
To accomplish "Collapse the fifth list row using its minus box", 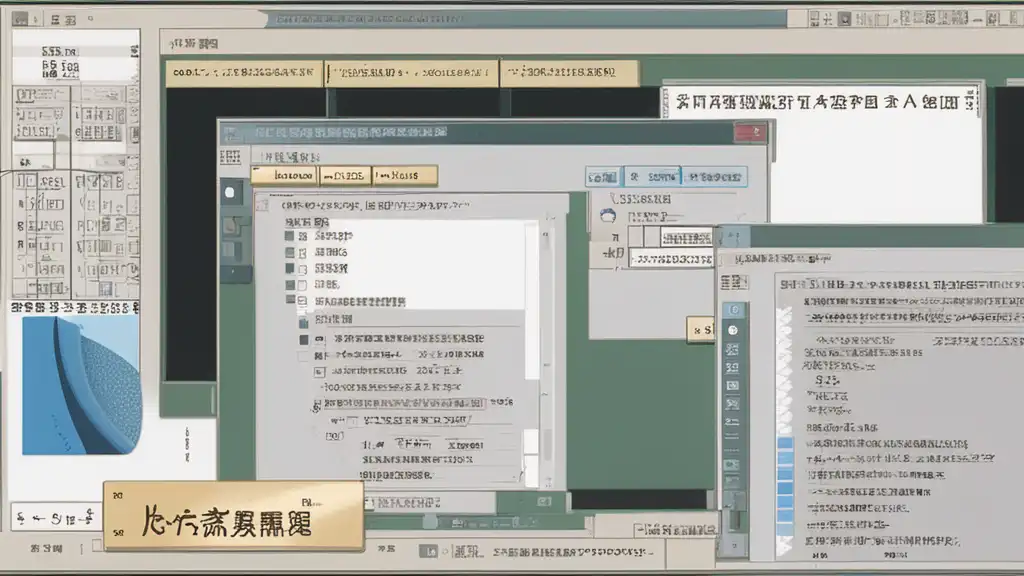I will 302,301.
